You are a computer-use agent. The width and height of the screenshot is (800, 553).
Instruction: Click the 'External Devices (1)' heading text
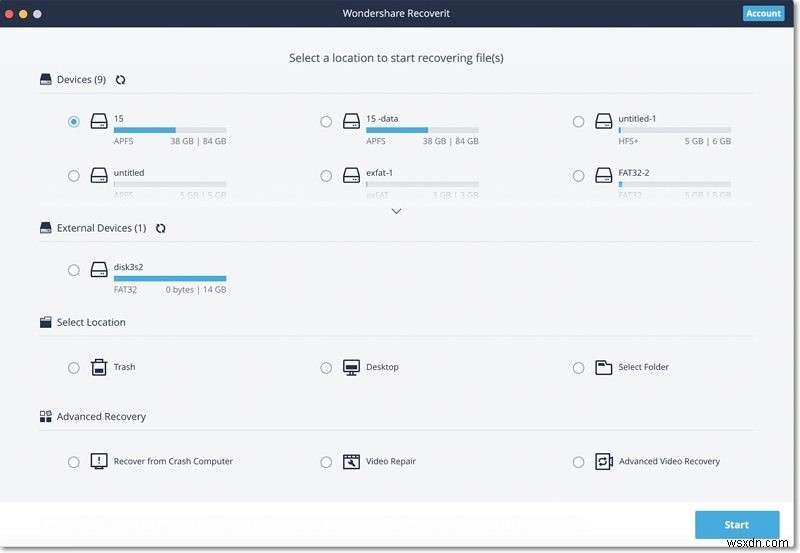(102, 228)
